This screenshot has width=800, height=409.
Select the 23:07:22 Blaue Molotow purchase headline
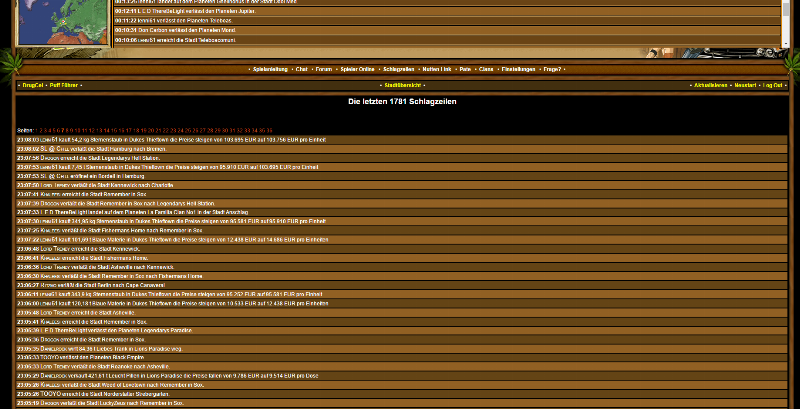(x=402, y=240)
